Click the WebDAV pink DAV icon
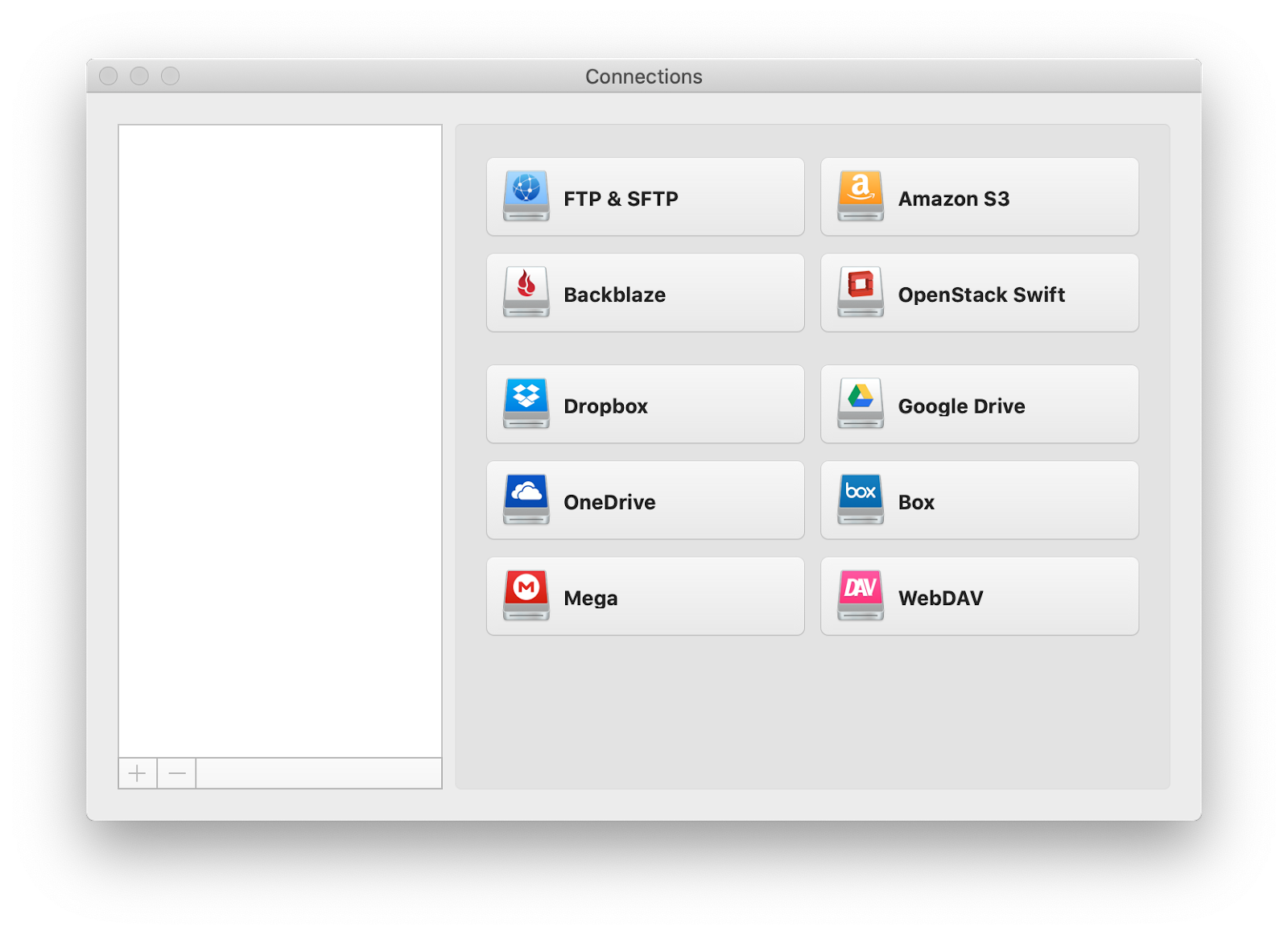This screenshot has width=1288, height=935. point(861,595)
